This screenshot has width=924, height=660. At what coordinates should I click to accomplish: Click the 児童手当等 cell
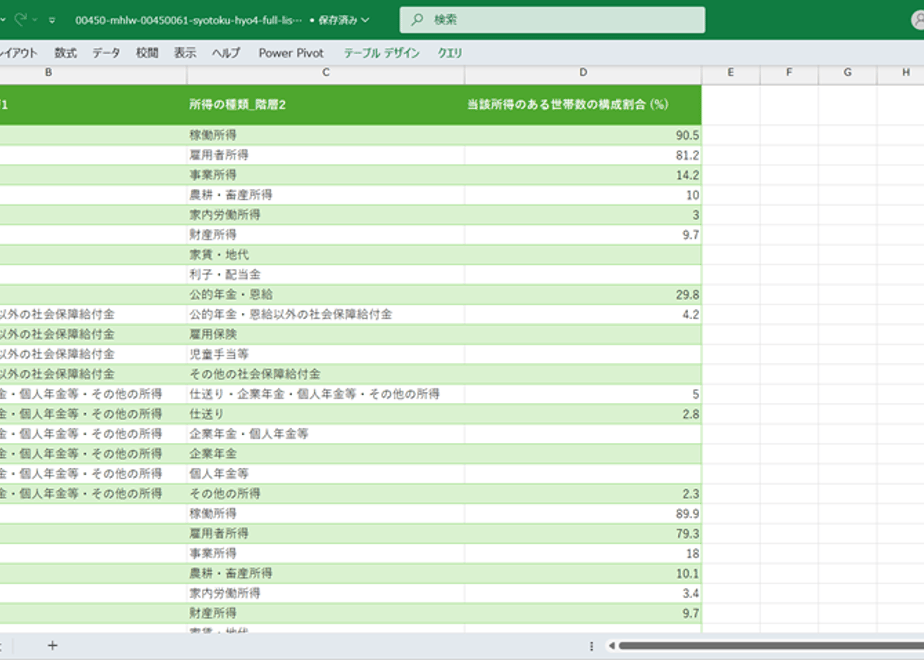tap(326, 354)
